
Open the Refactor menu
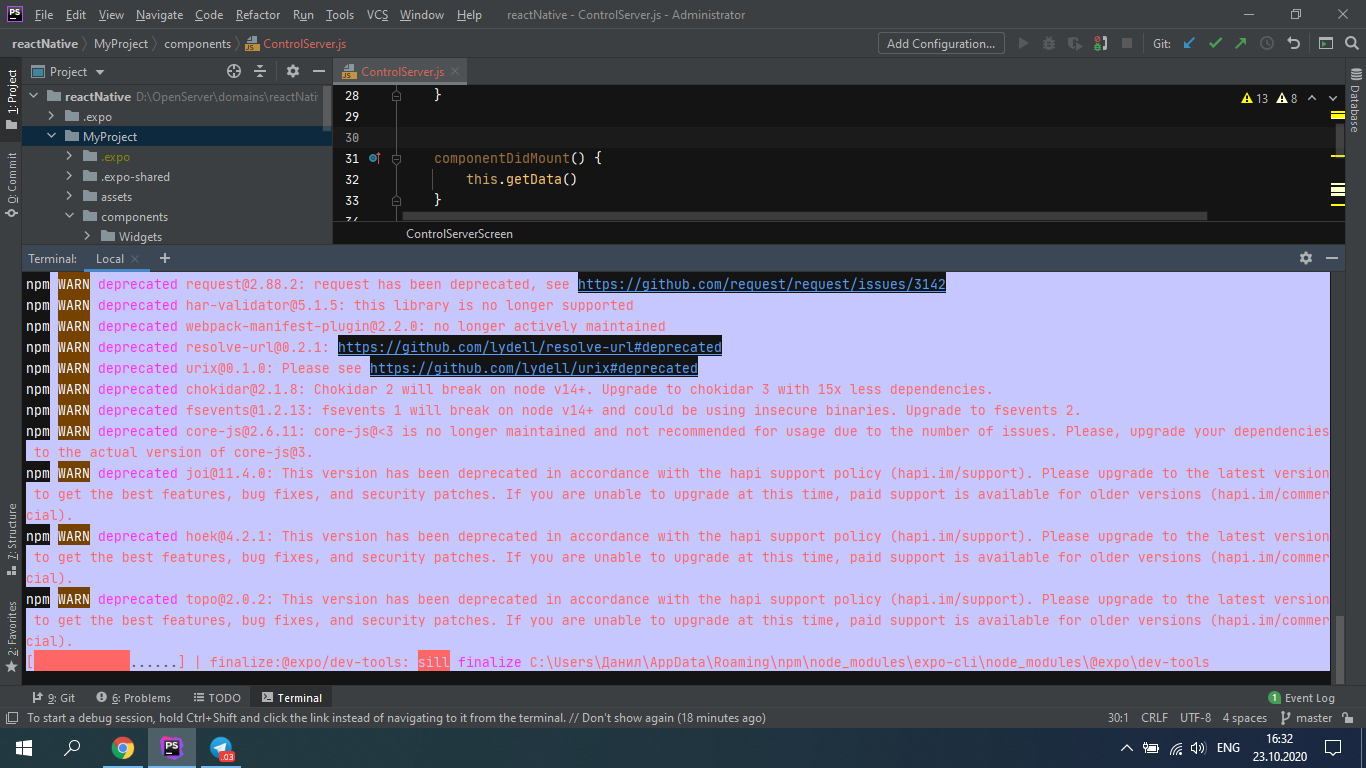coord(258,15)
